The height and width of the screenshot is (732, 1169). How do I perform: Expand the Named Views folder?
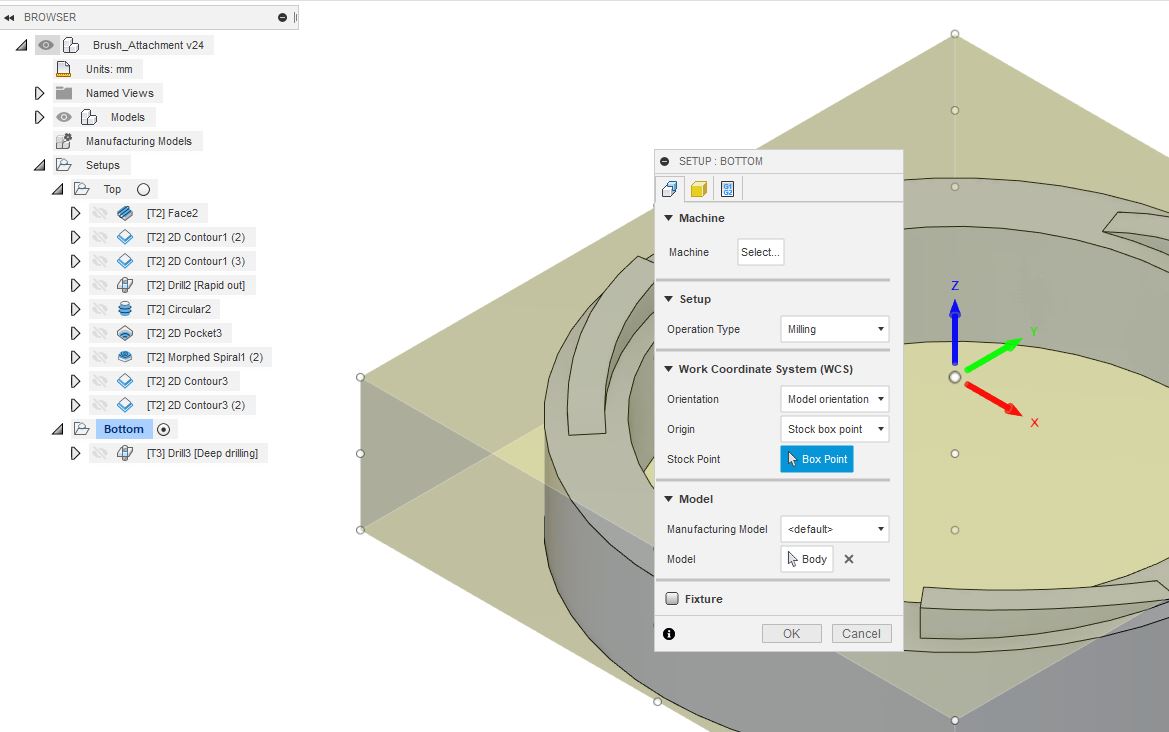tap(40, 93)
